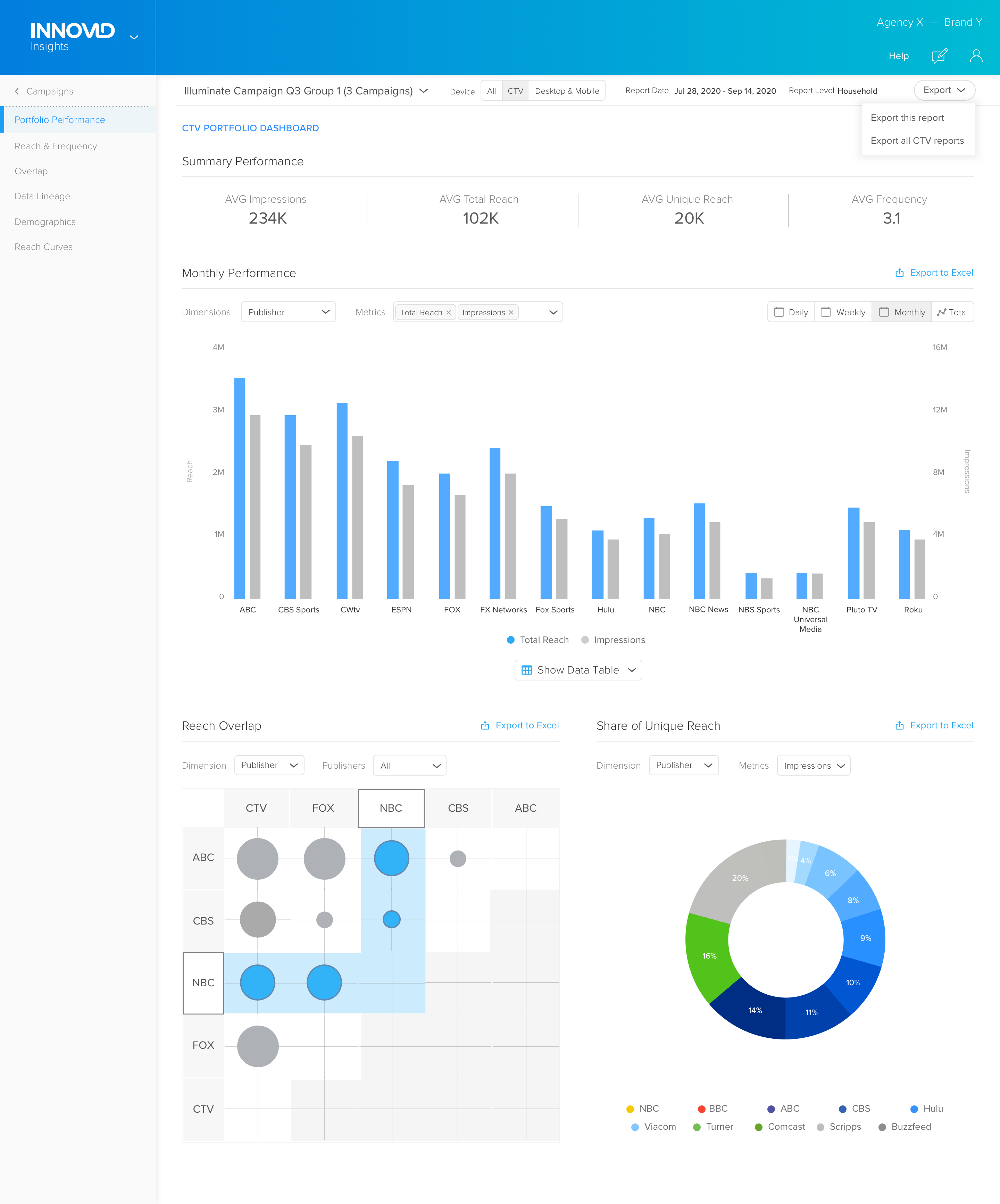
Task: Click the Total trend line icon
Action: tap(942, 312)
